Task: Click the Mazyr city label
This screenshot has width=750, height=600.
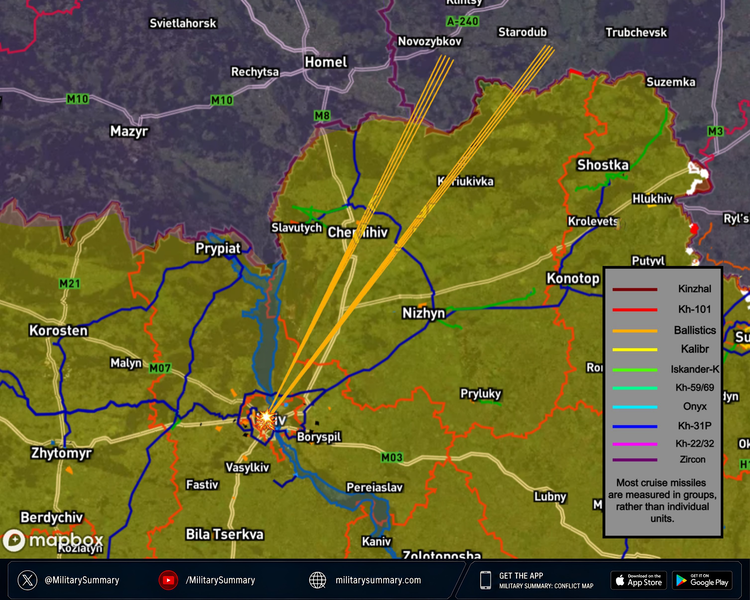Action: click(x=129, y=131)
